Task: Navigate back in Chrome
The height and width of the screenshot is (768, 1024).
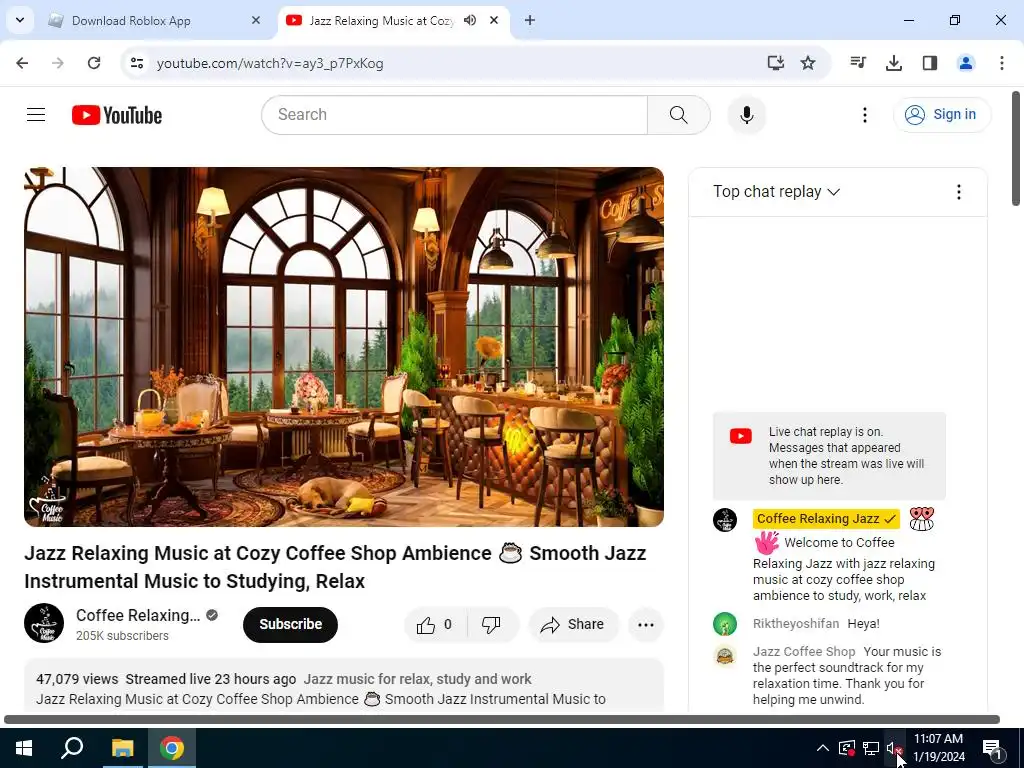Action: [x=22, y=63]
